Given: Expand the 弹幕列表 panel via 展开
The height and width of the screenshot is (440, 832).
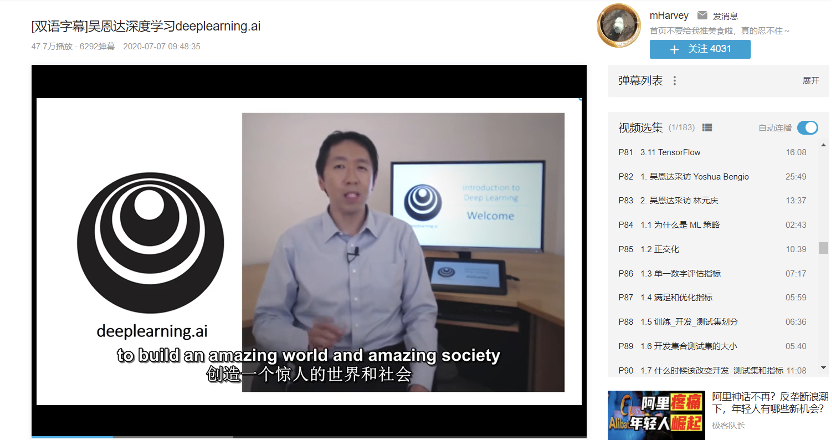Looking at the screenshot, I should pyautogui.click(x=810, y=81).
